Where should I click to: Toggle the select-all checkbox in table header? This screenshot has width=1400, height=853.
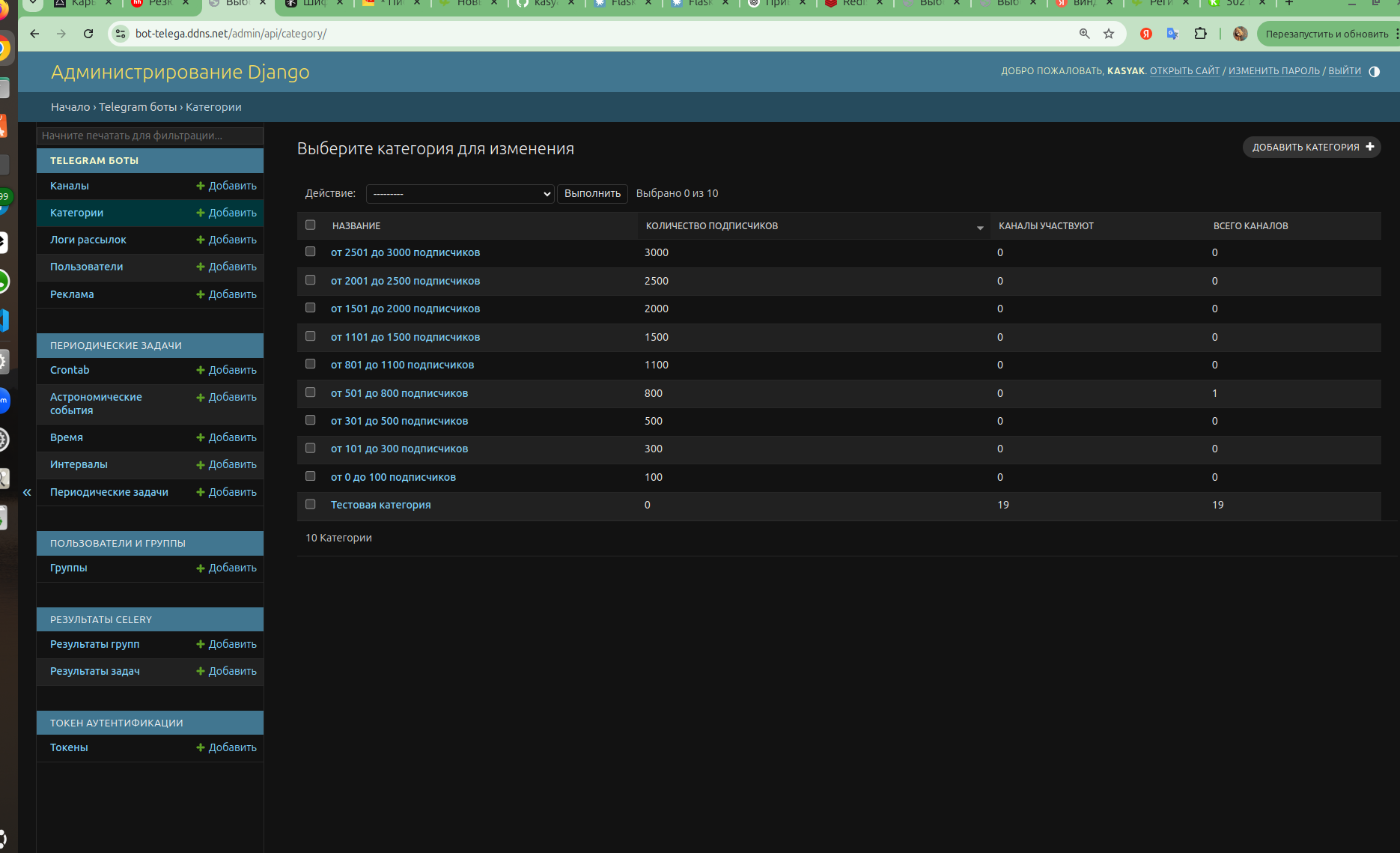pos(311,225)
